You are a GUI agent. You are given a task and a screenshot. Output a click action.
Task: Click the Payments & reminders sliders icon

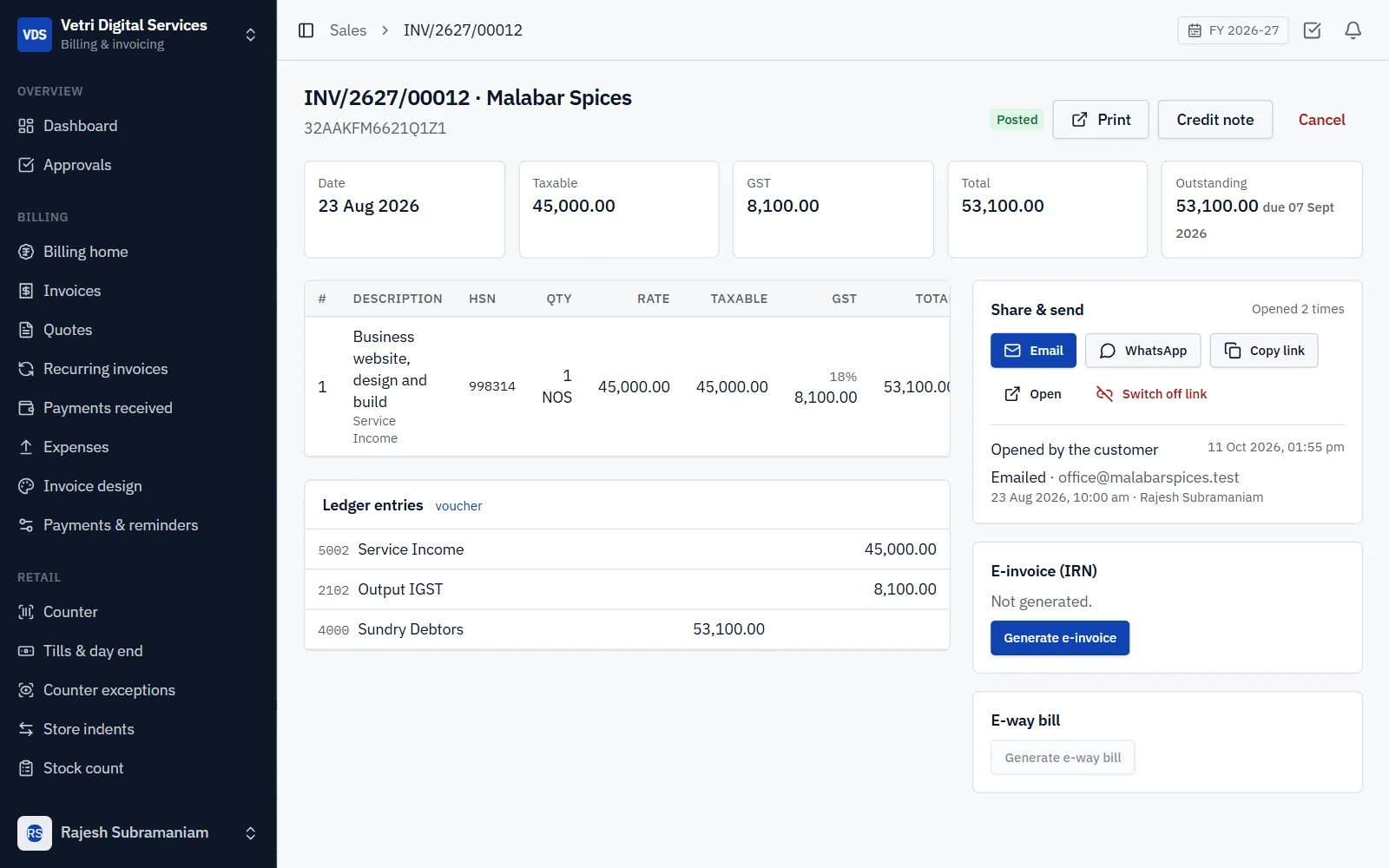(26, 525)
